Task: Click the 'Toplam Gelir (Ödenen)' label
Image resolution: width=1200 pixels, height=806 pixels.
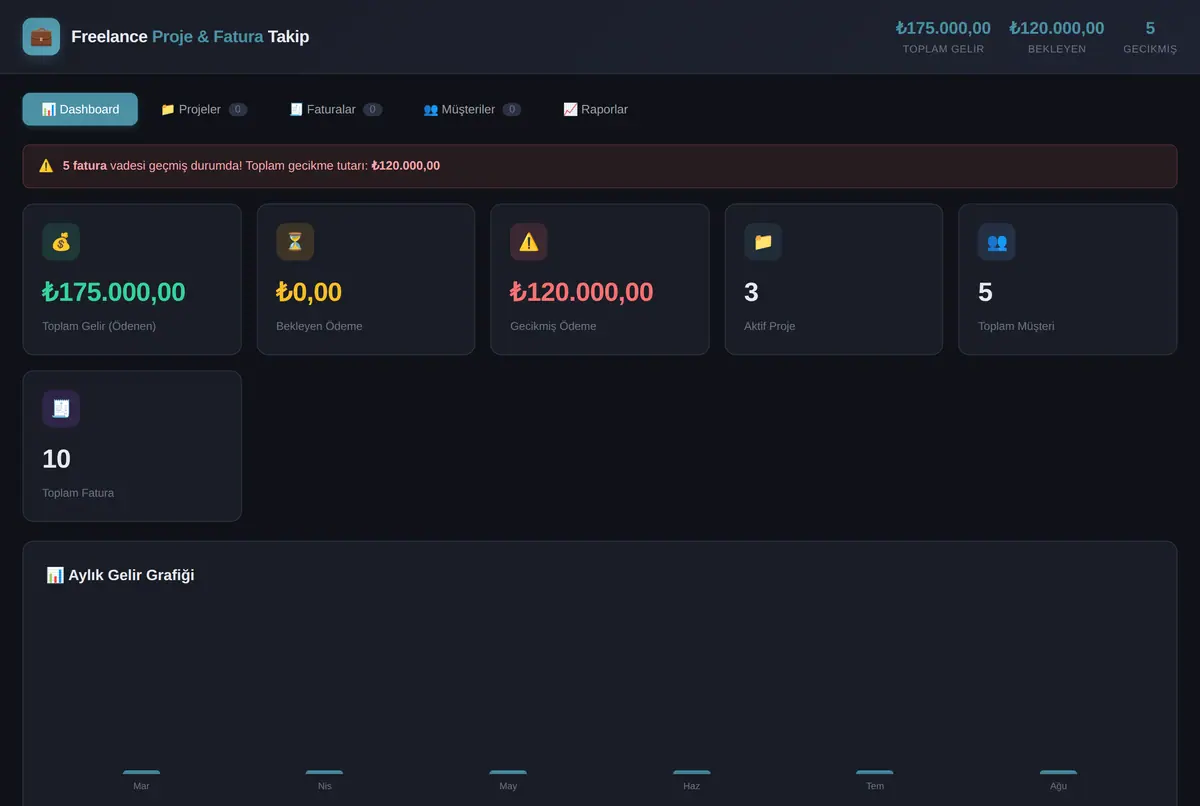Action: 99,326
